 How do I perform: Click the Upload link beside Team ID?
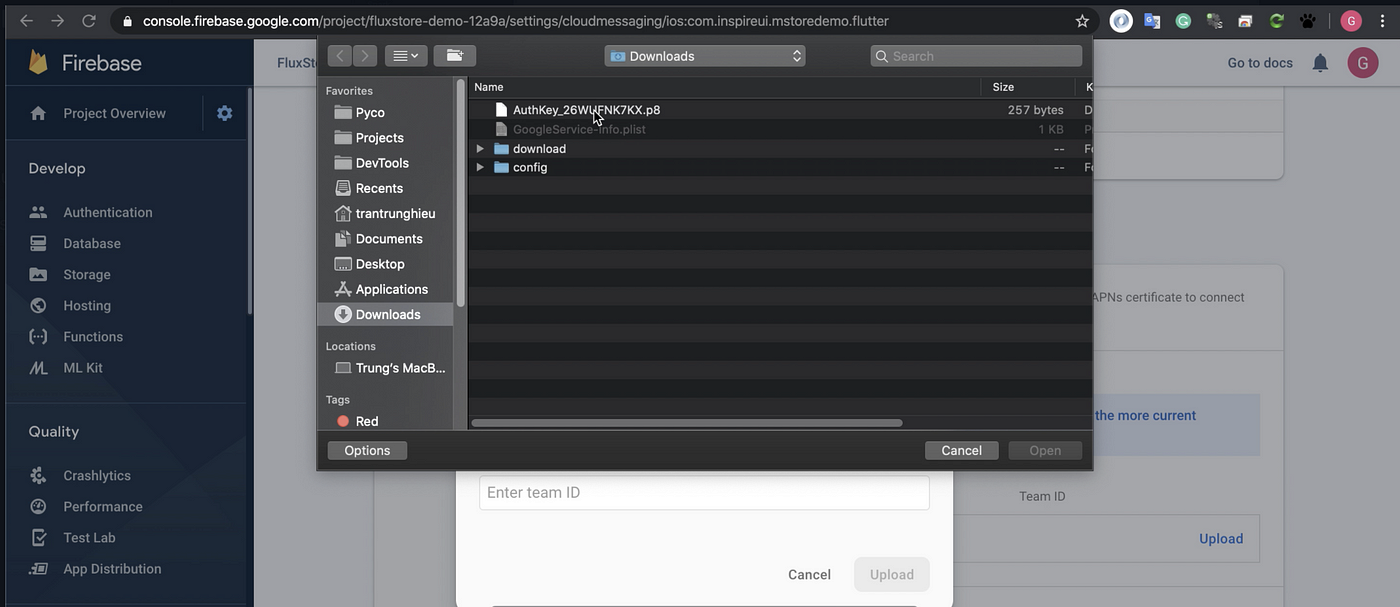click(1221, 538)
